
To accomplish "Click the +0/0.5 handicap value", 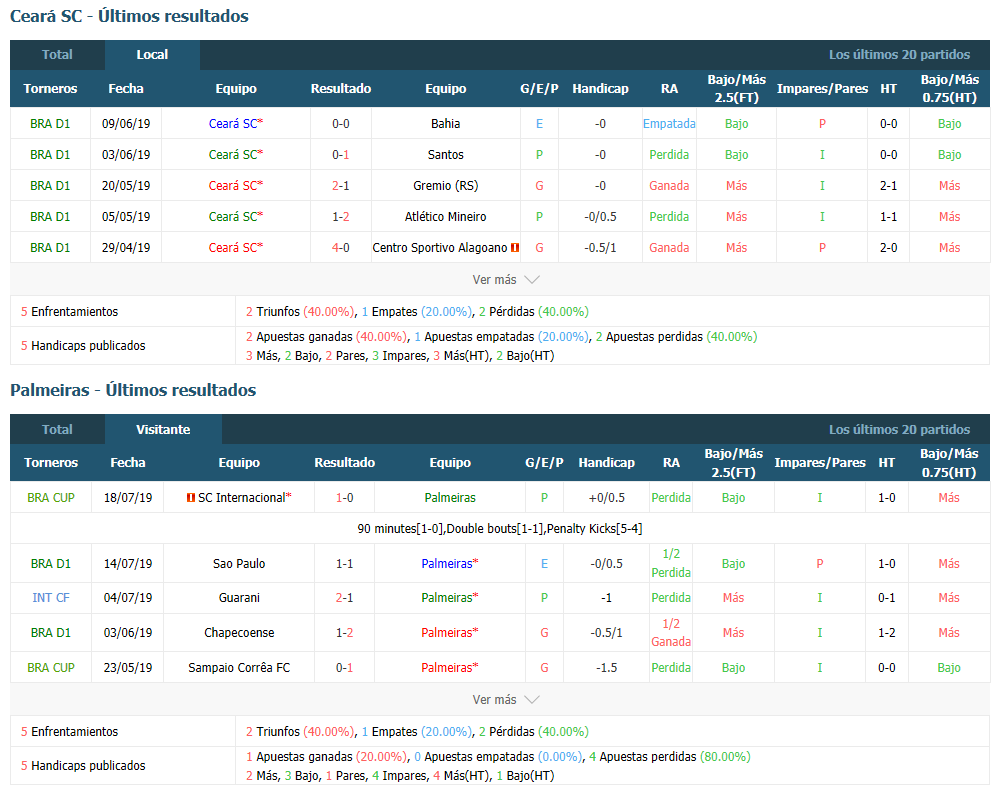I will click(x=607, y=498).
